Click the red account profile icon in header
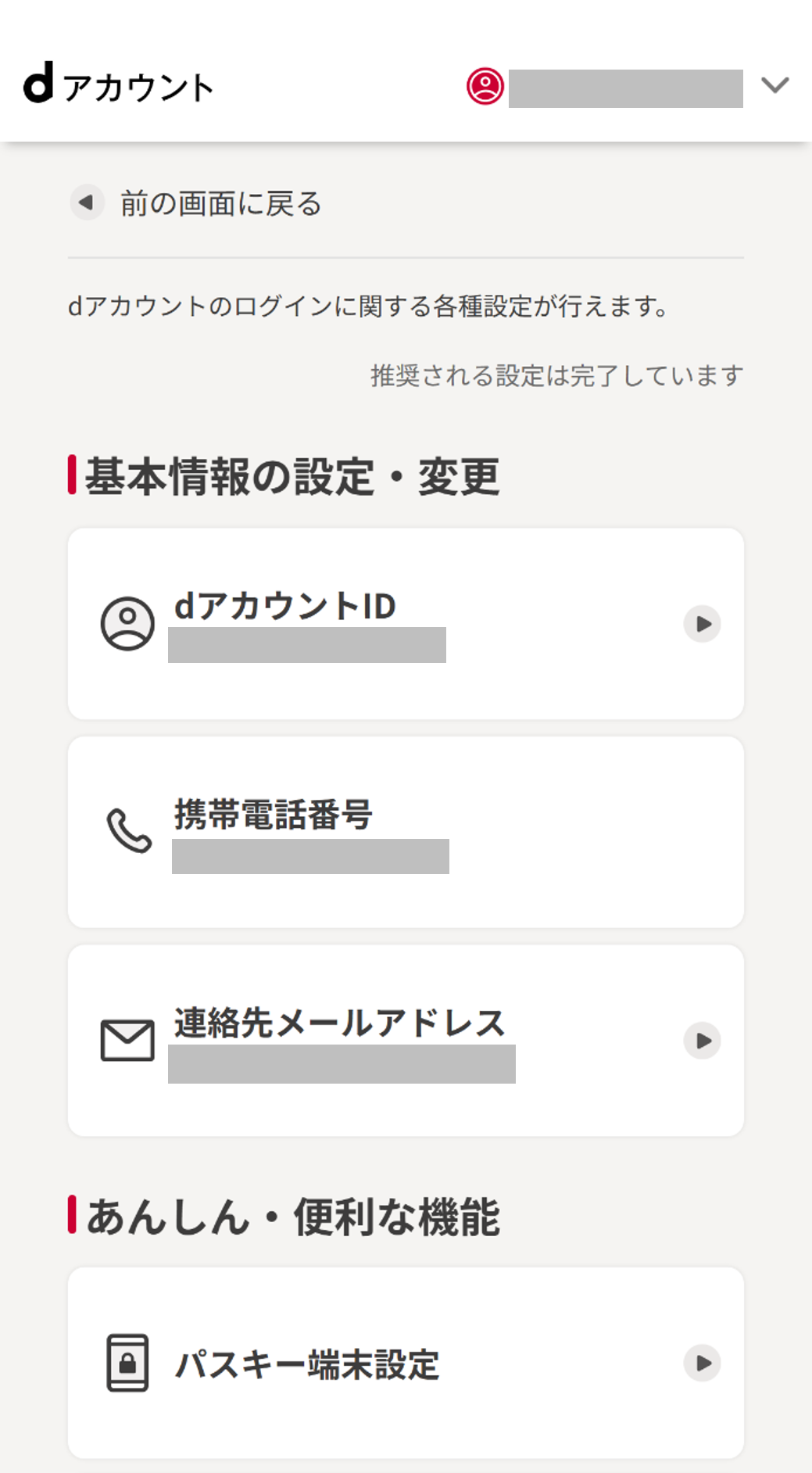Image resolution: width=812 pixels, height=1473 pixels. point(486,86)
